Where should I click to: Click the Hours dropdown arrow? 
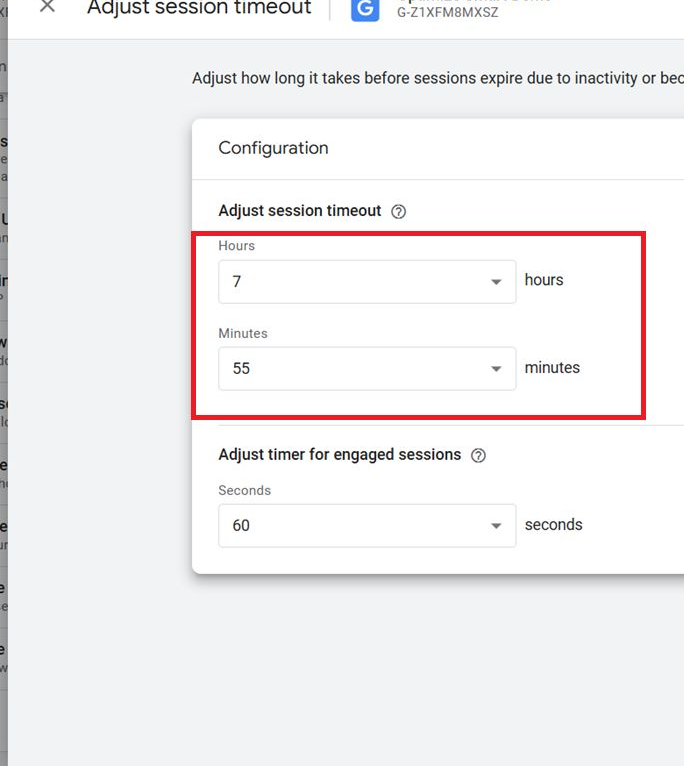pyautogui.click(x=496, y=282)
